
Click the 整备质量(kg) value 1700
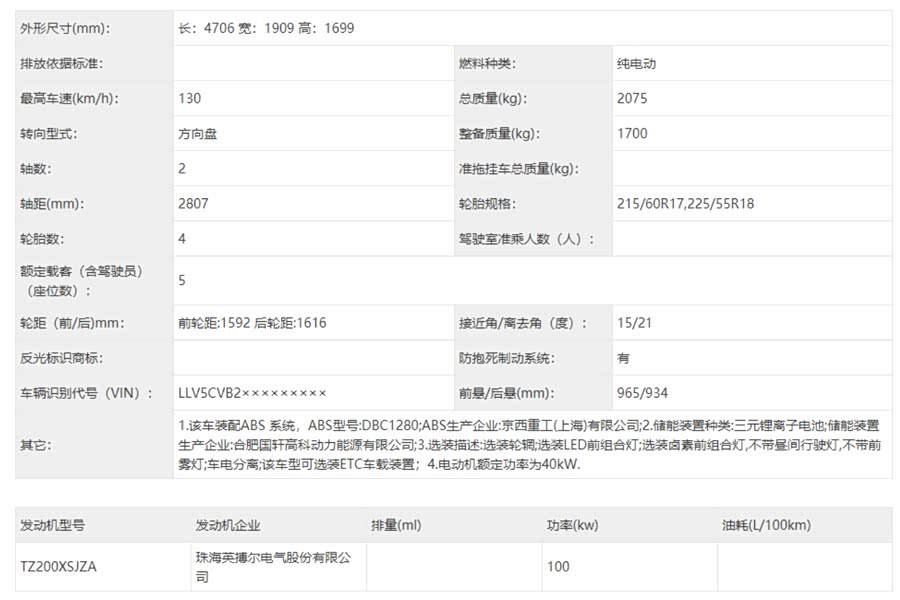(632, 133)
